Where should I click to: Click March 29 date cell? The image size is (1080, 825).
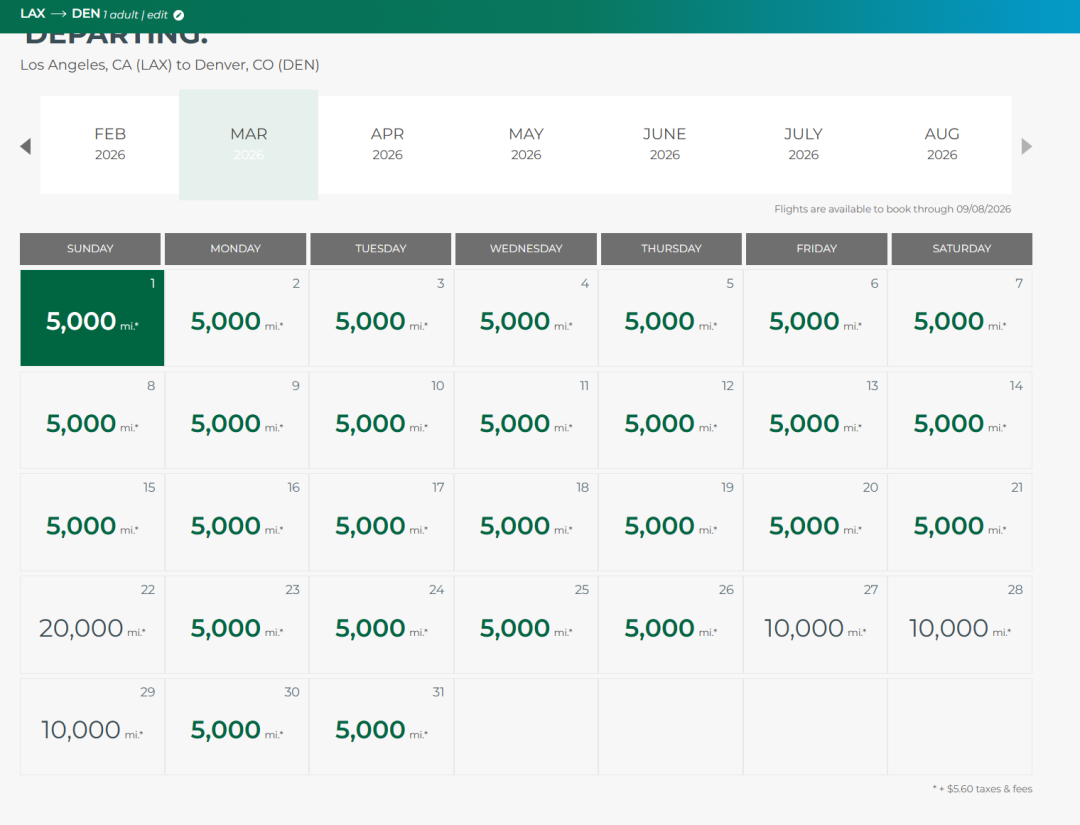[92, 728]
